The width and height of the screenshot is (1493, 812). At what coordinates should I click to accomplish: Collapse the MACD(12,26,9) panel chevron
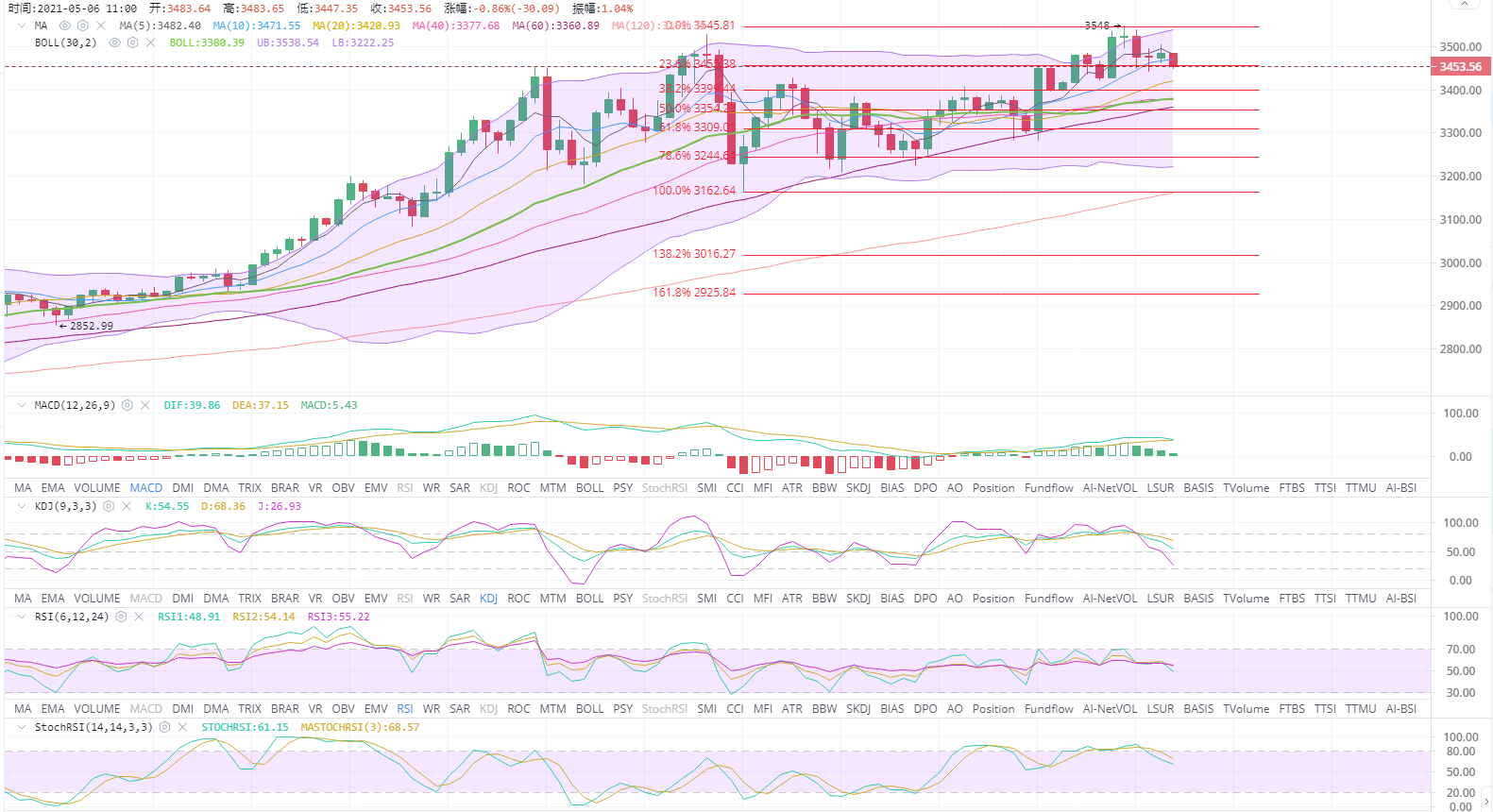point(22,405)
